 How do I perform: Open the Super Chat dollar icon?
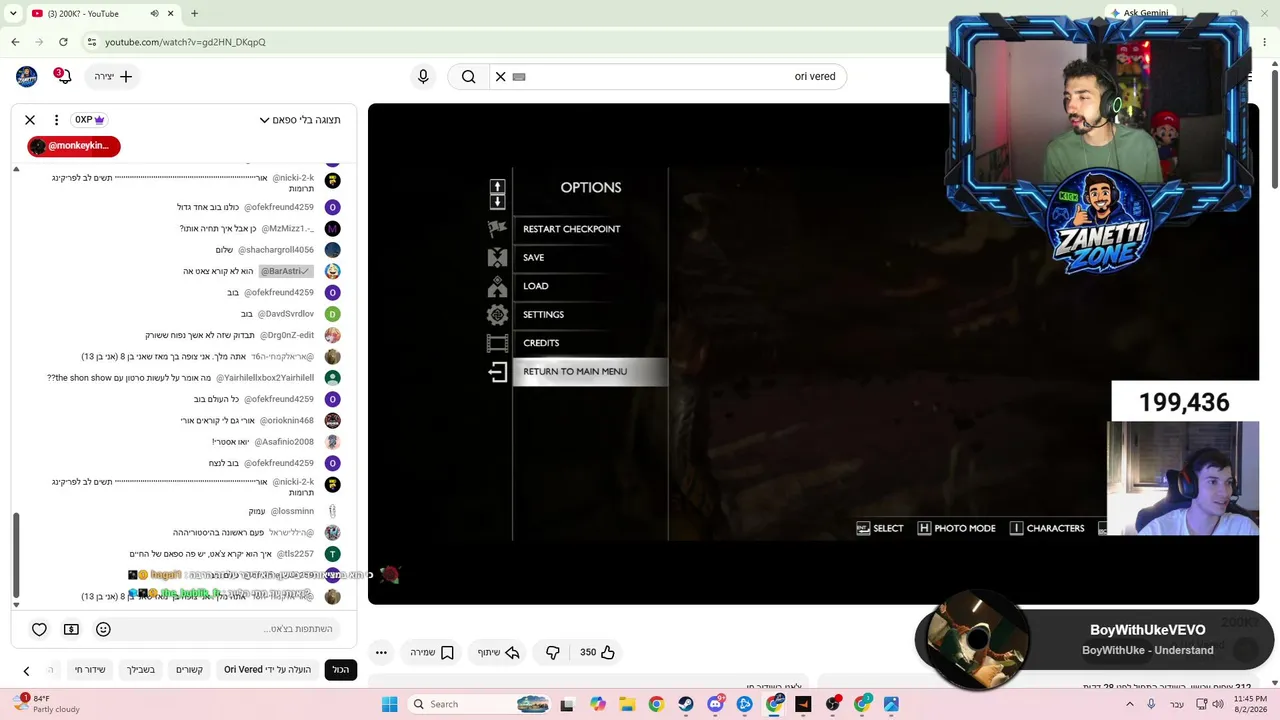click(x=71, y=629)
